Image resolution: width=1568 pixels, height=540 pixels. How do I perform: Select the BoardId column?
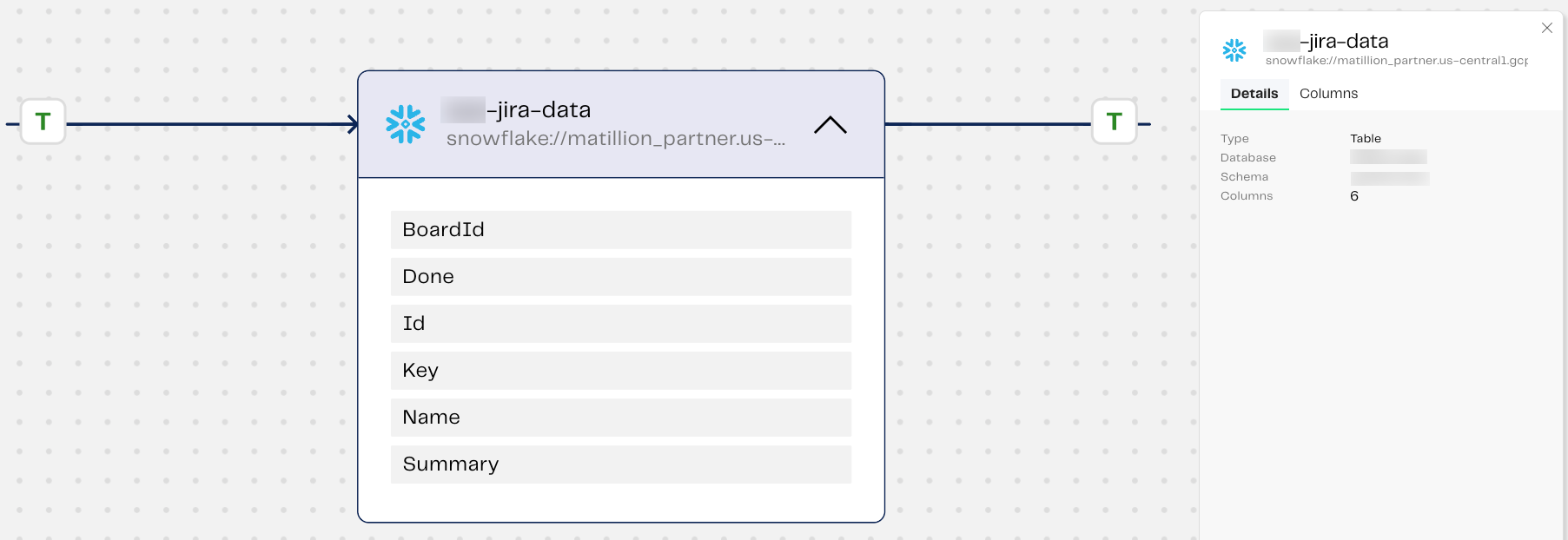(x=620, y=230)
